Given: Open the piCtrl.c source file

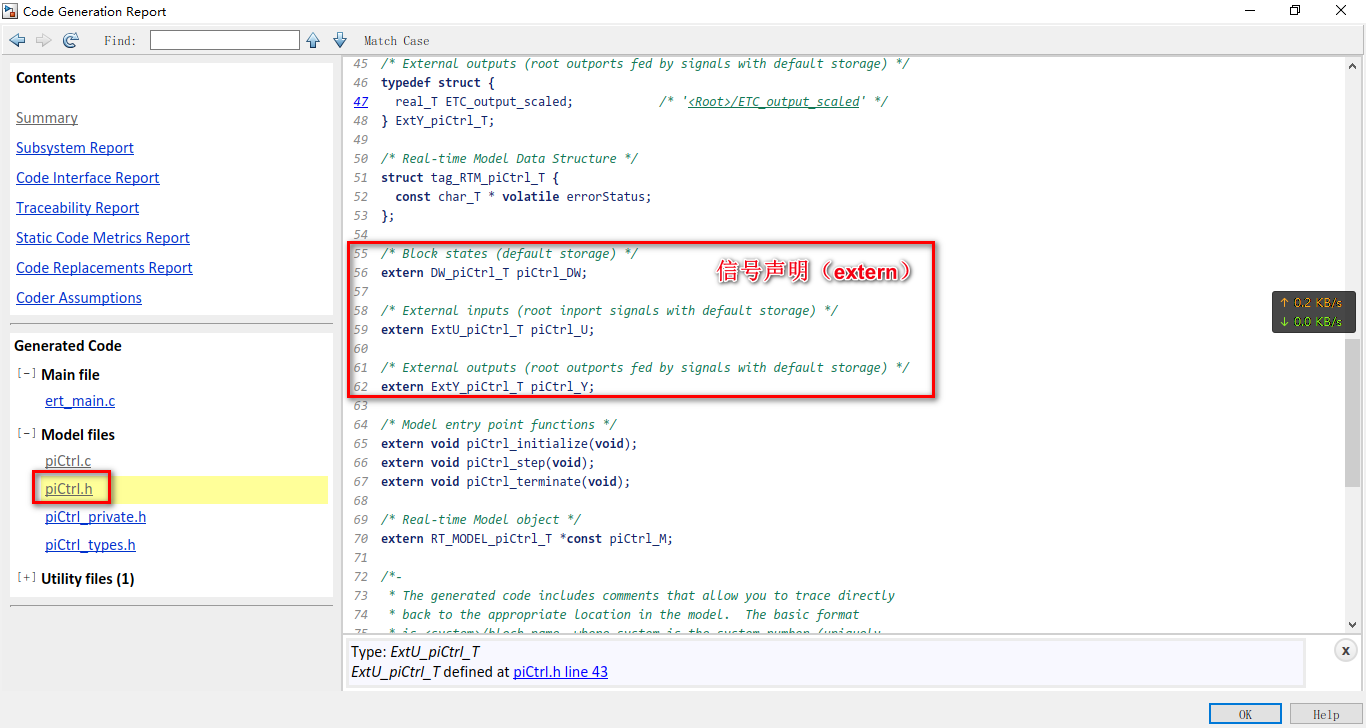Looking at the screenshot, I should [x=67, y=461].
